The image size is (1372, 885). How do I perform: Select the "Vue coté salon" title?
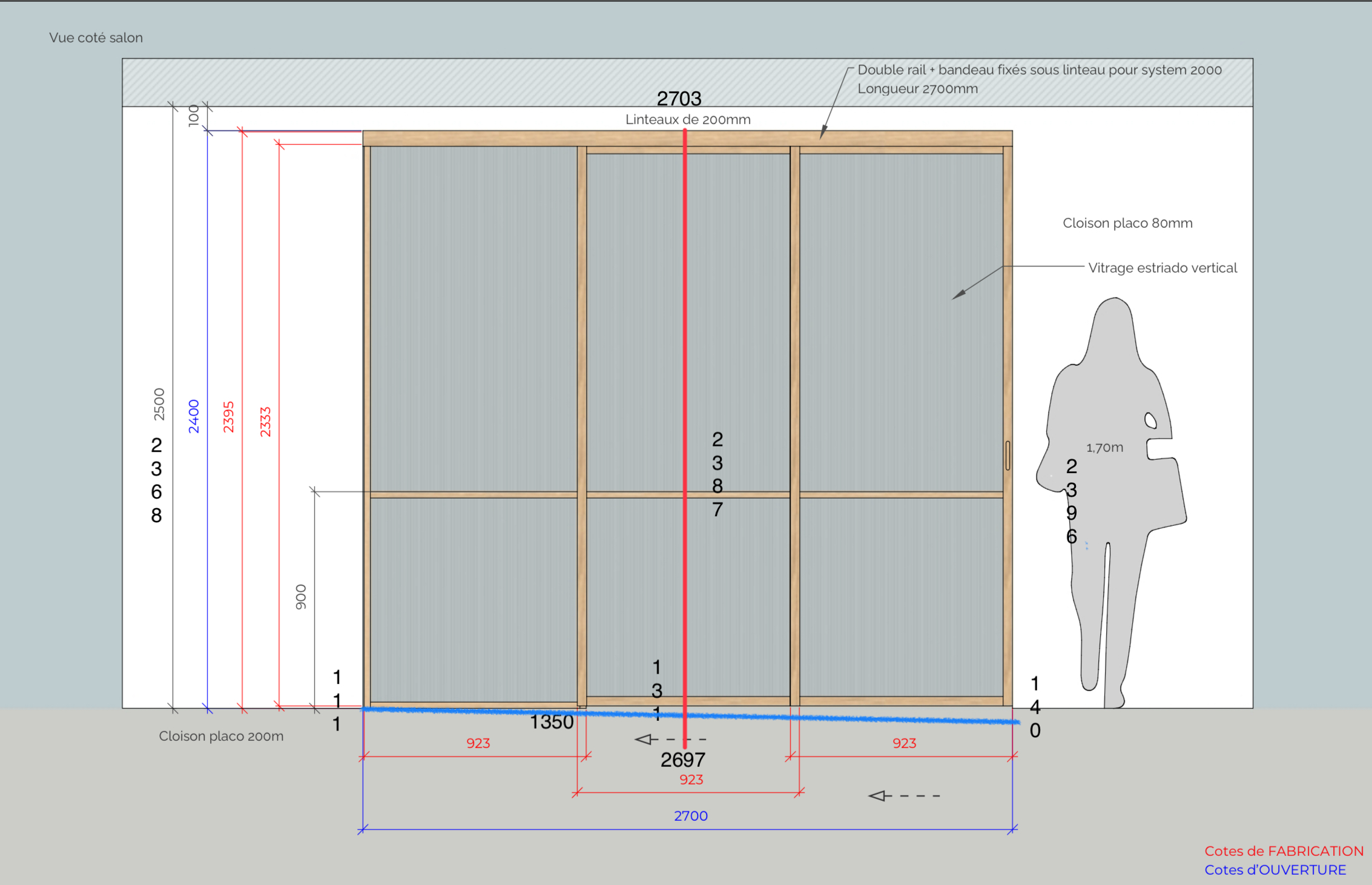(x=96, y=38)
